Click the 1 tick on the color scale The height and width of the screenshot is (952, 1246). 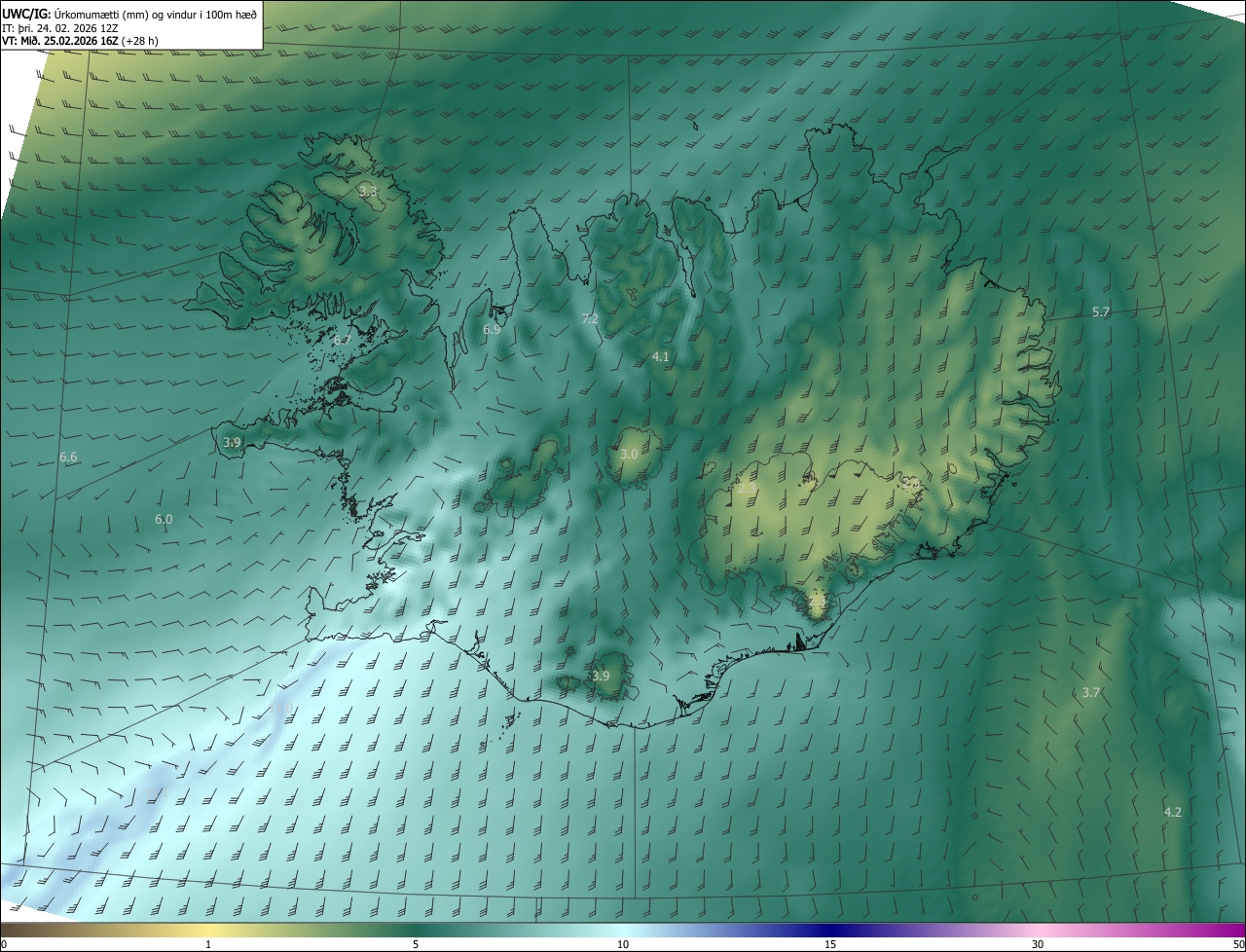click(208, 945)
